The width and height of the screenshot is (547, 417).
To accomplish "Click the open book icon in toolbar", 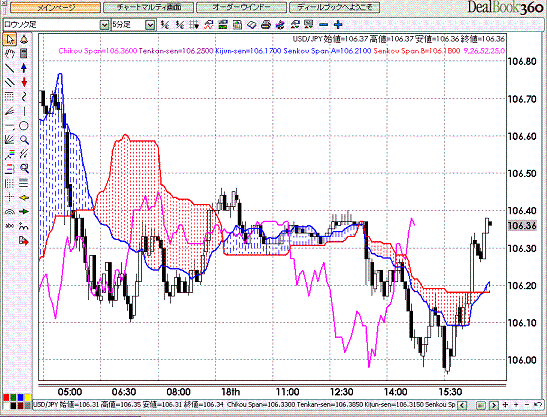I will 252,24.
